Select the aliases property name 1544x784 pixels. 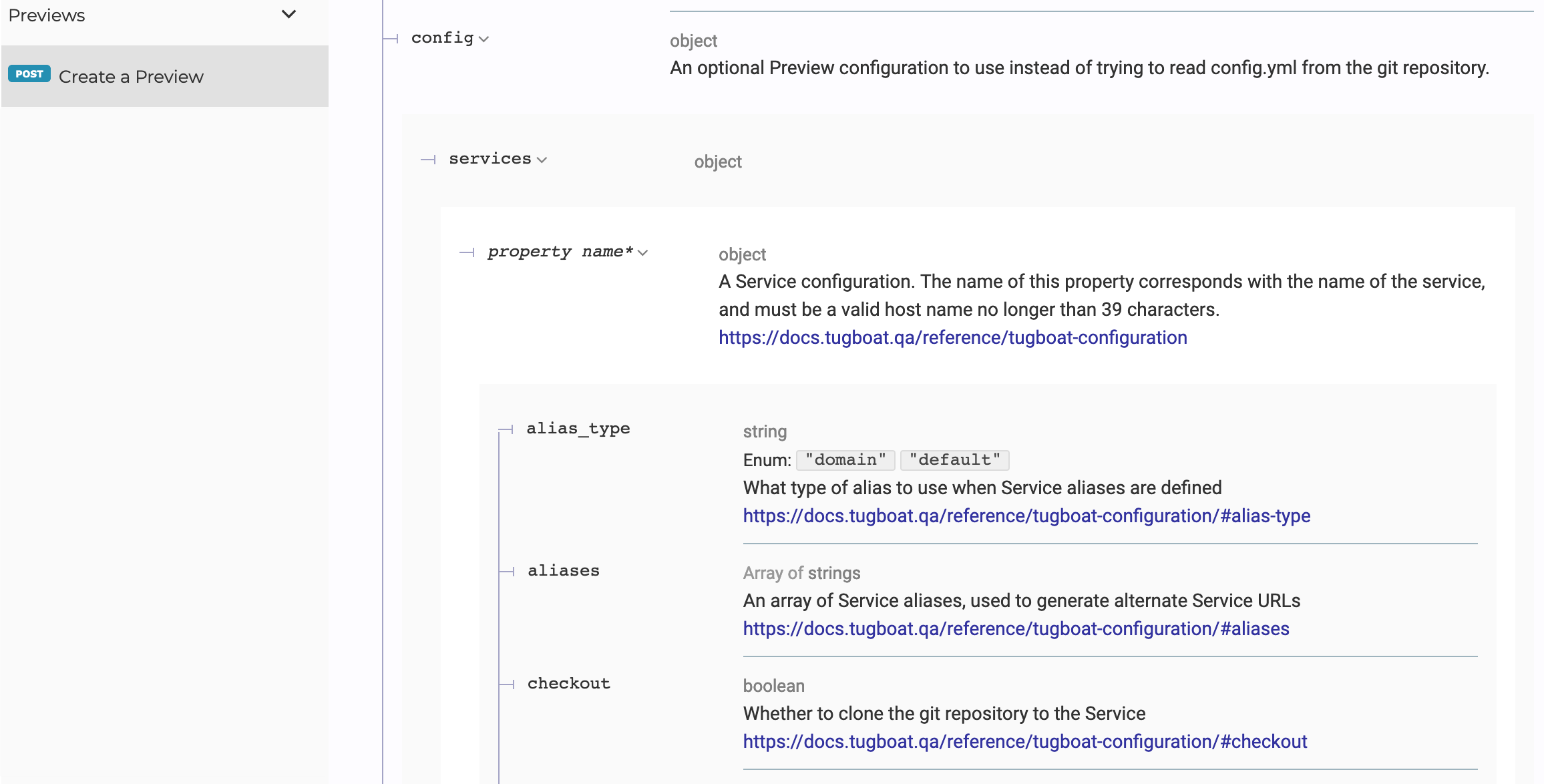[563, 571]
